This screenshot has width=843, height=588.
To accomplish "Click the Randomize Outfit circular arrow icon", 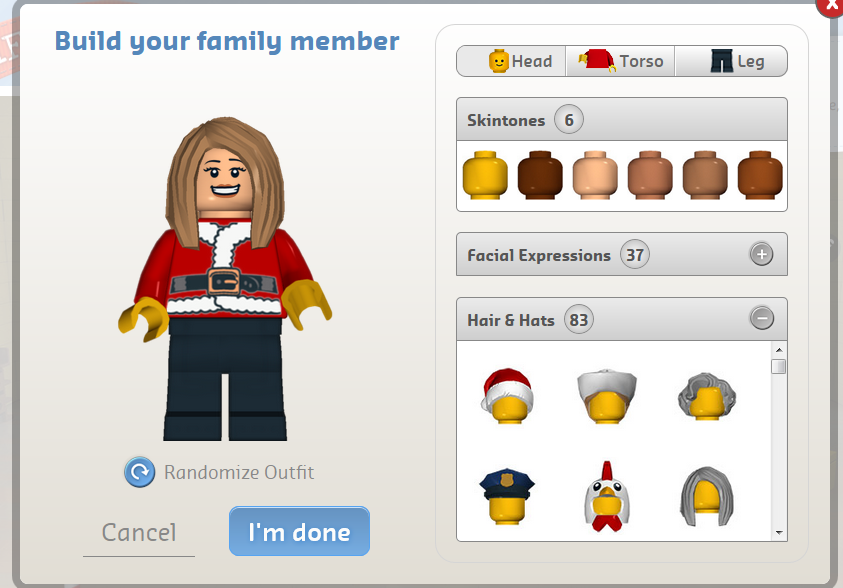I will (140, 472).
